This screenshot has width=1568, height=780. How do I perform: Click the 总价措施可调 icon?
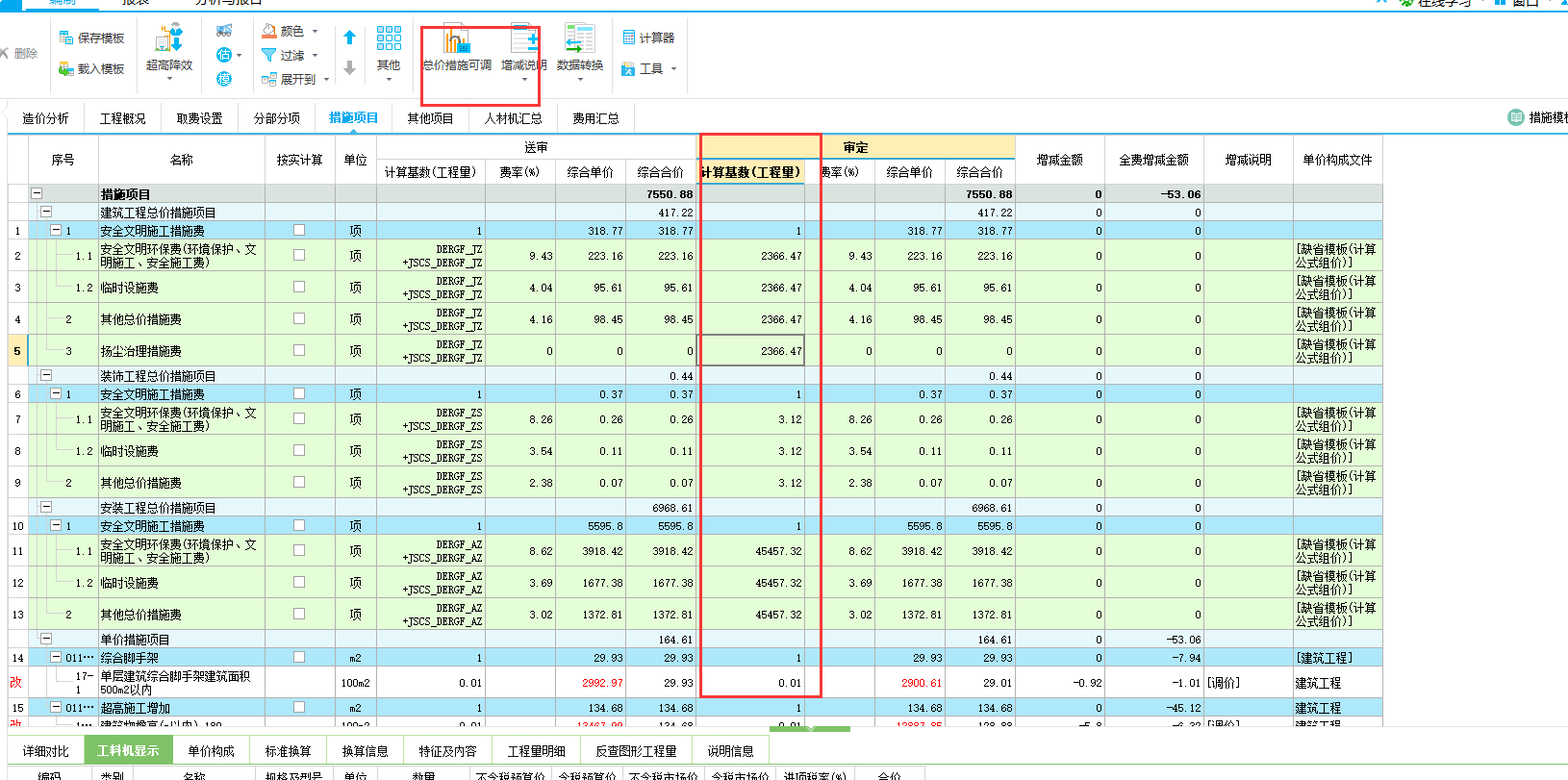[457, 40]
